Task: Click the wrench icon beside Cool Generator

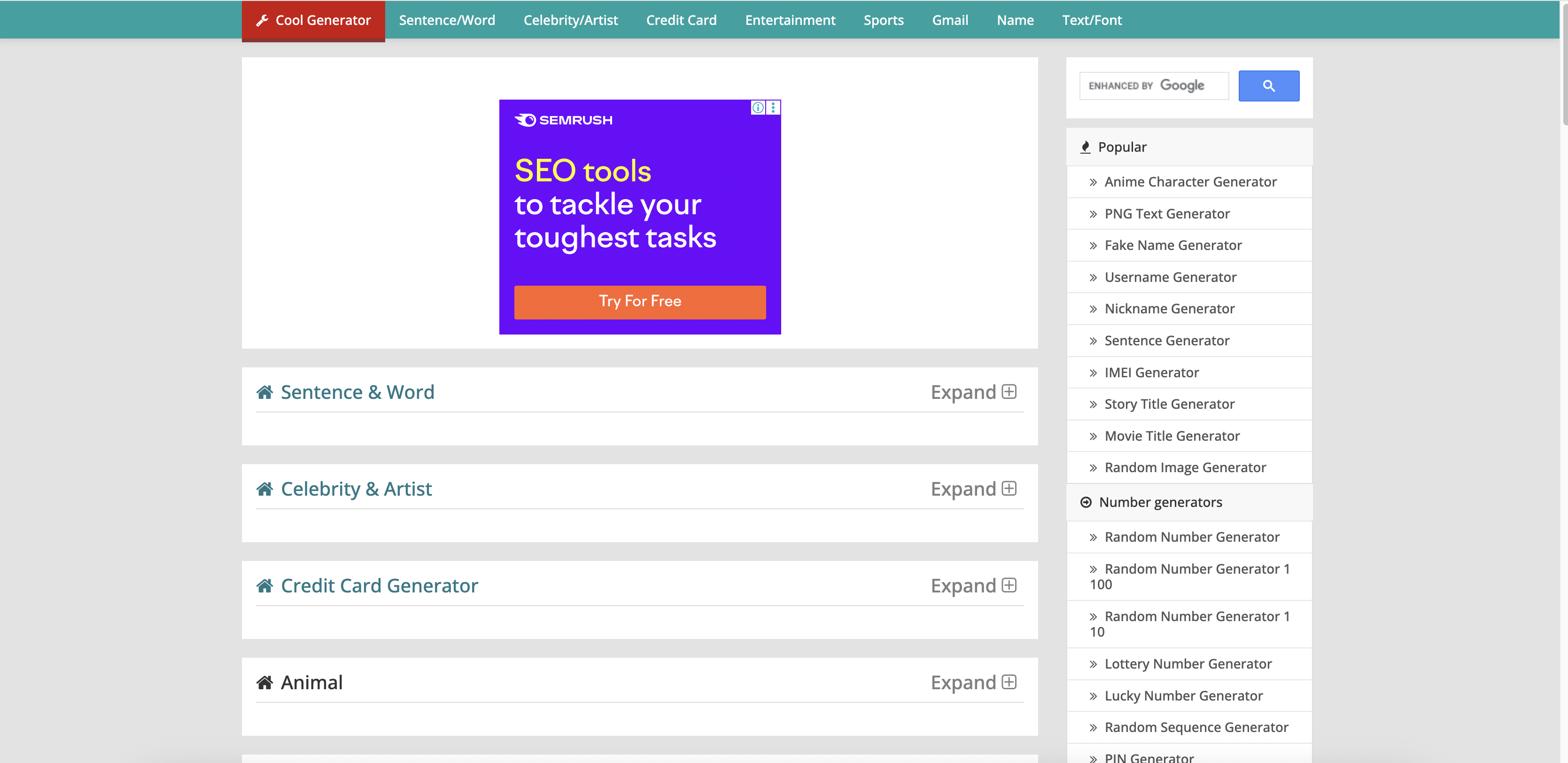Action: [x=262, y=20]
